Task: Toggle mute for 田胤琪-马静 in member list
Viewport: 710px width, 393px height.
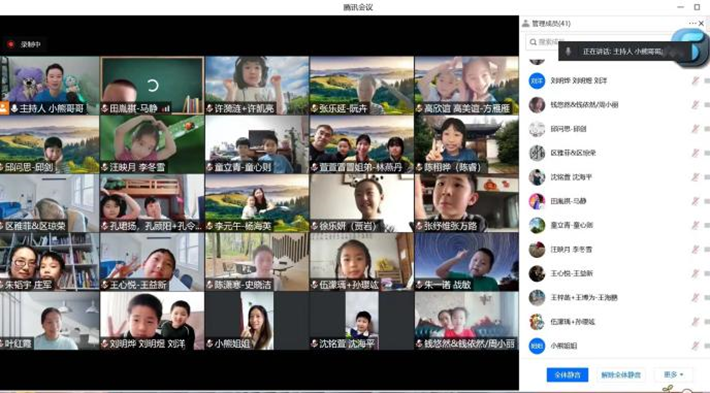Action: coord(695,201)
